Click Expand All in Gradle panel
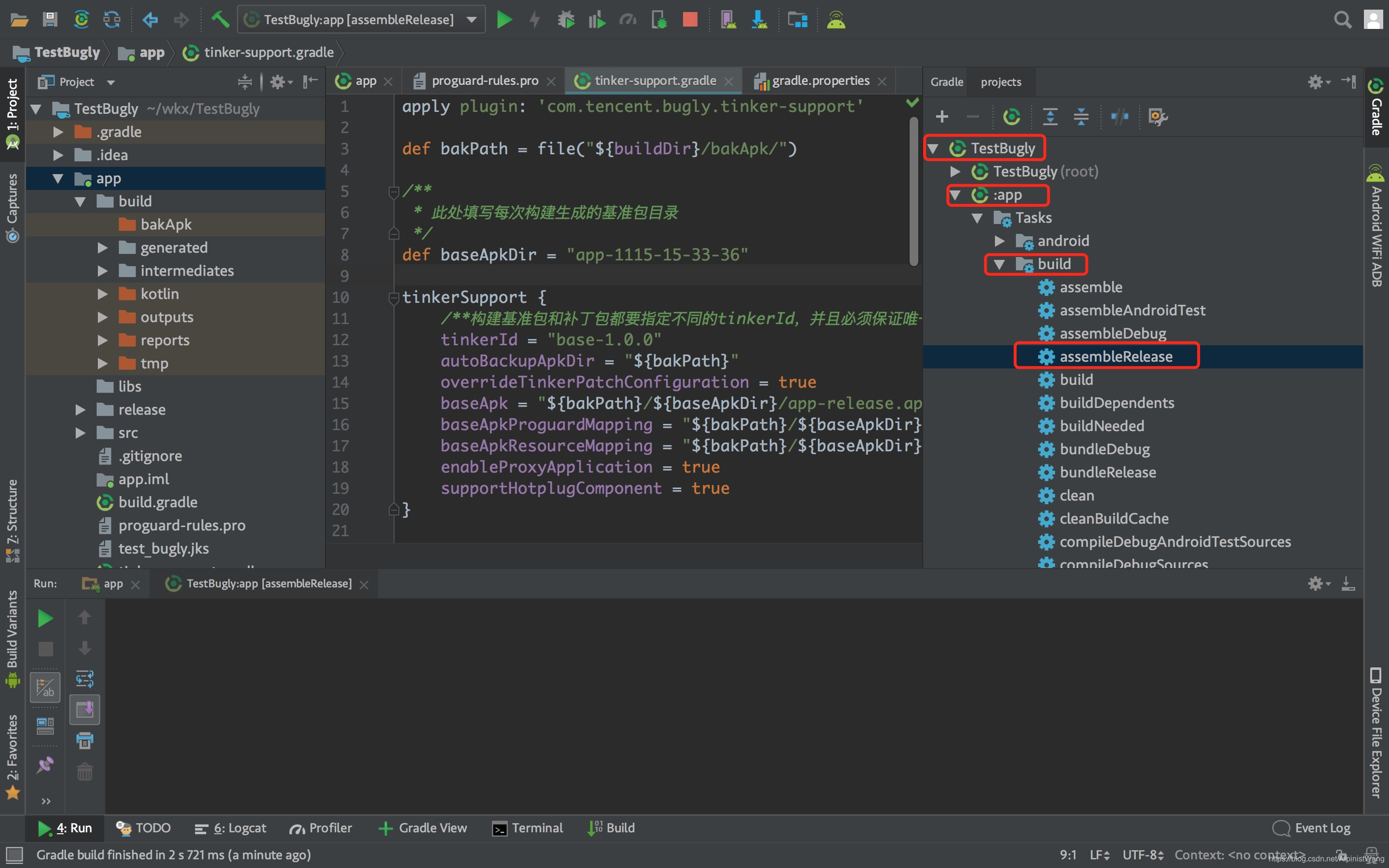The width and height of the screenshot is (1389, 868). pos(1050,117)
